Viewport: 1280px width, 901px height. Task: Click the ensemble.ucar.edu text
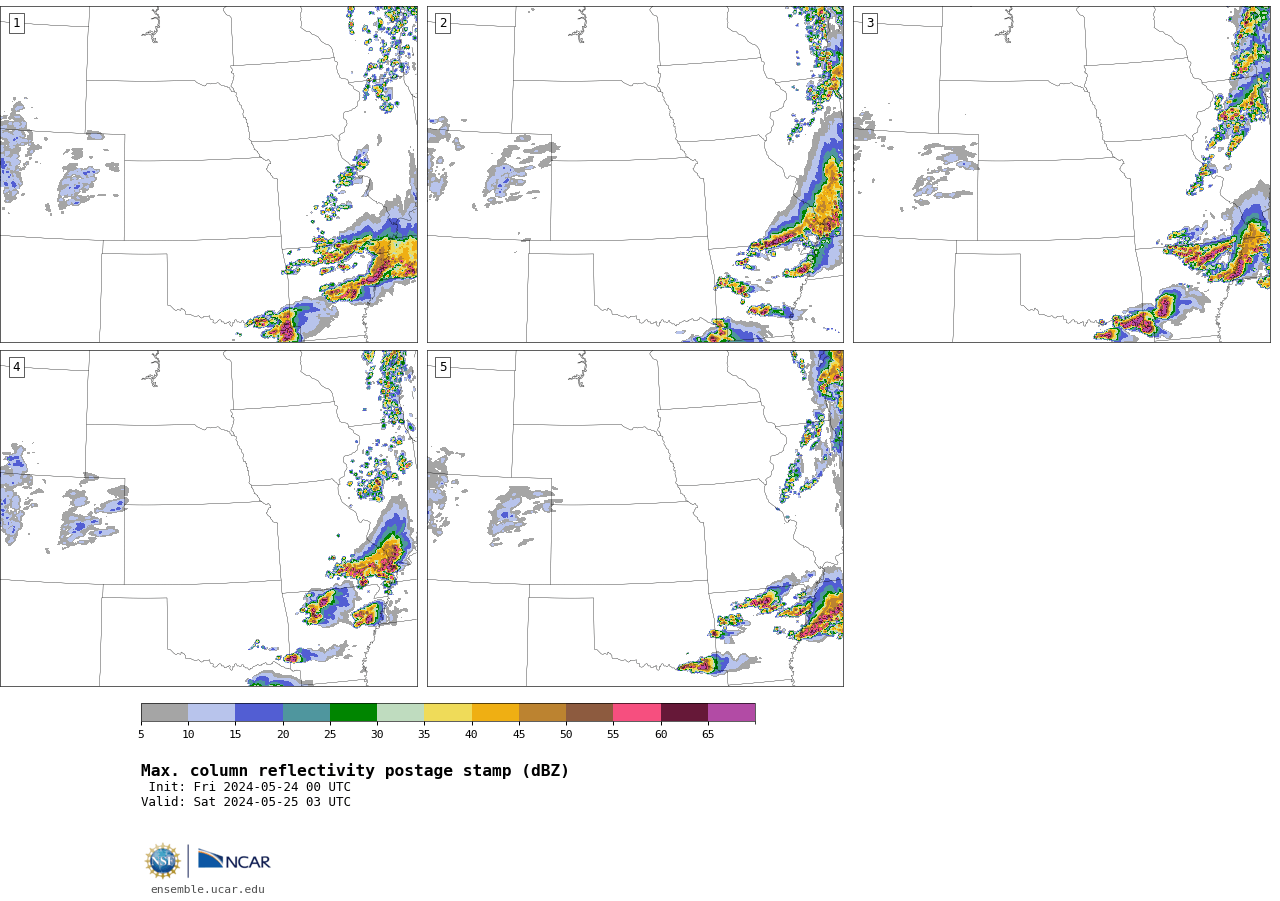tap(208, 889)
